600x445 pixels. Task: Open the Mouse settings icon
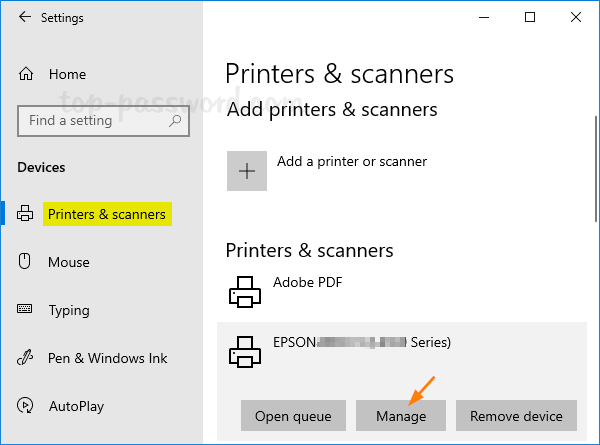(25, 262)
